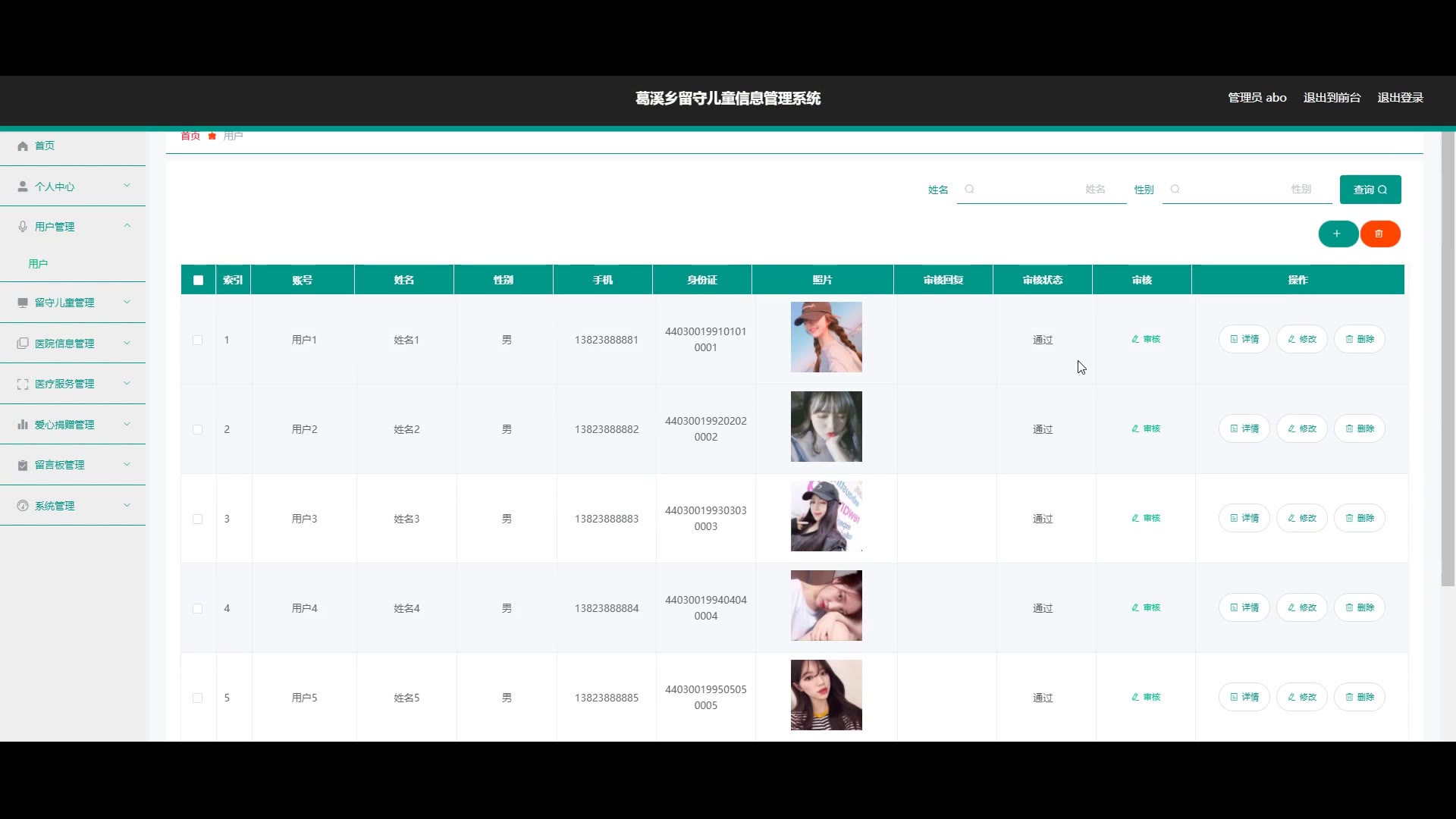This screenshot has width=1456, height=819.
Task: Select the checkbox for row 用户3
Action: [198, 519]
